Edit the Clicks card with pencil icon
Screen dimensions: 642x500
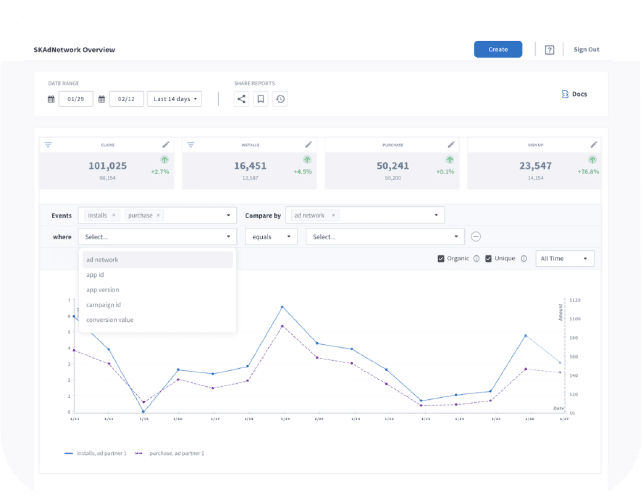166,145
